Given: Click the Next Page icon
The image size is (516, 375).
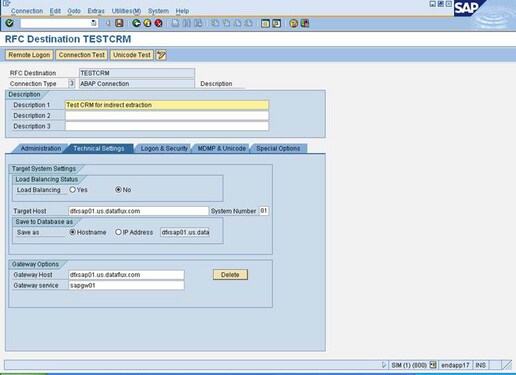Looking at the screenshot, I should coord(237,23).
